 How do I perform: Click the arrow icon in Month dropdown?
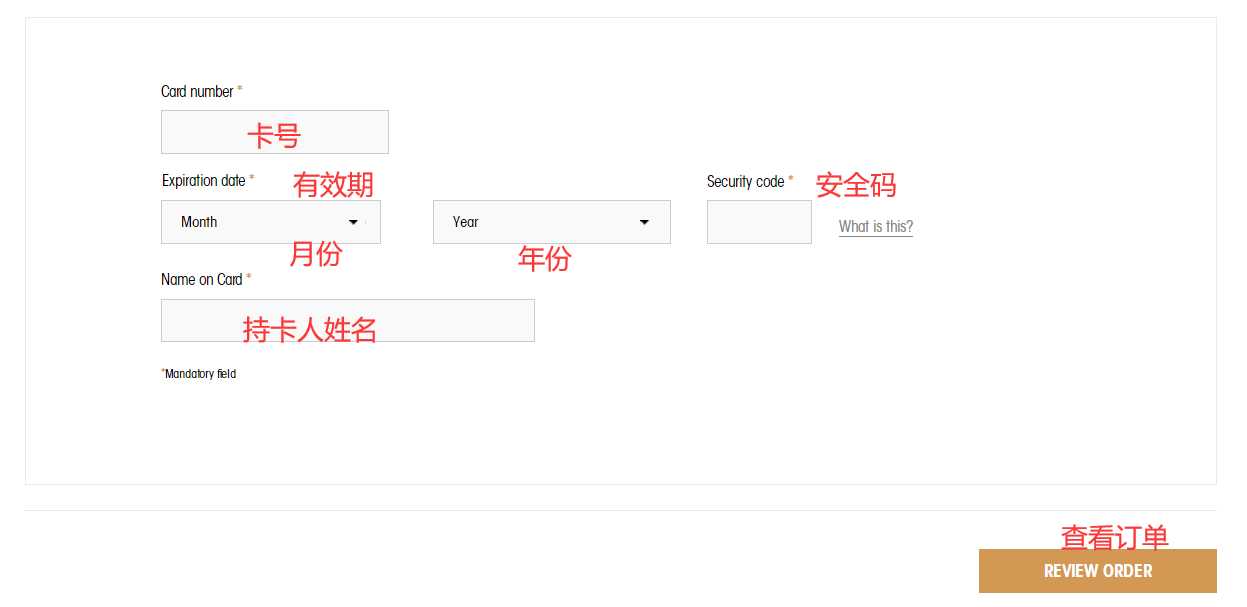tap(353, 222)
